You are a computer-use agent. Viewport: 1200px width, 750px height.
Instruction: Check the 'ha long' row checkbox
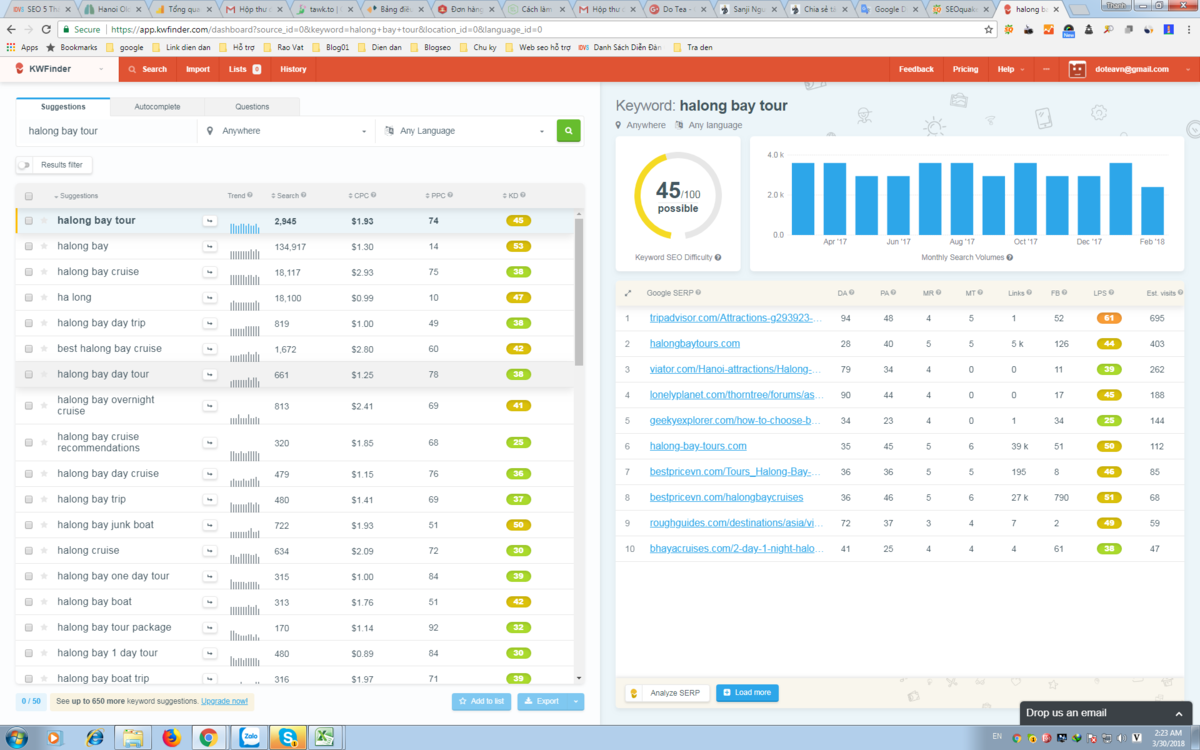[x=29, y=298]
